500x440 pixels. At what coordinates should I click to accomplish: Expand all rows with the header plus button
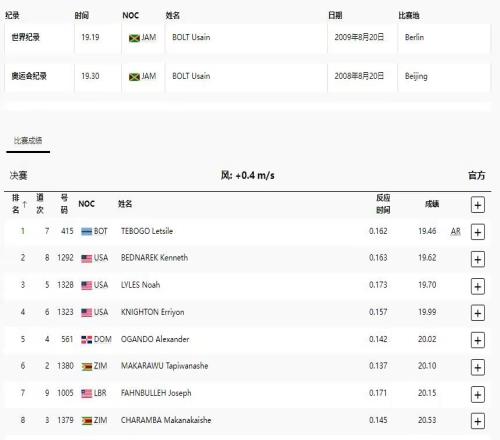coord(478,205)
